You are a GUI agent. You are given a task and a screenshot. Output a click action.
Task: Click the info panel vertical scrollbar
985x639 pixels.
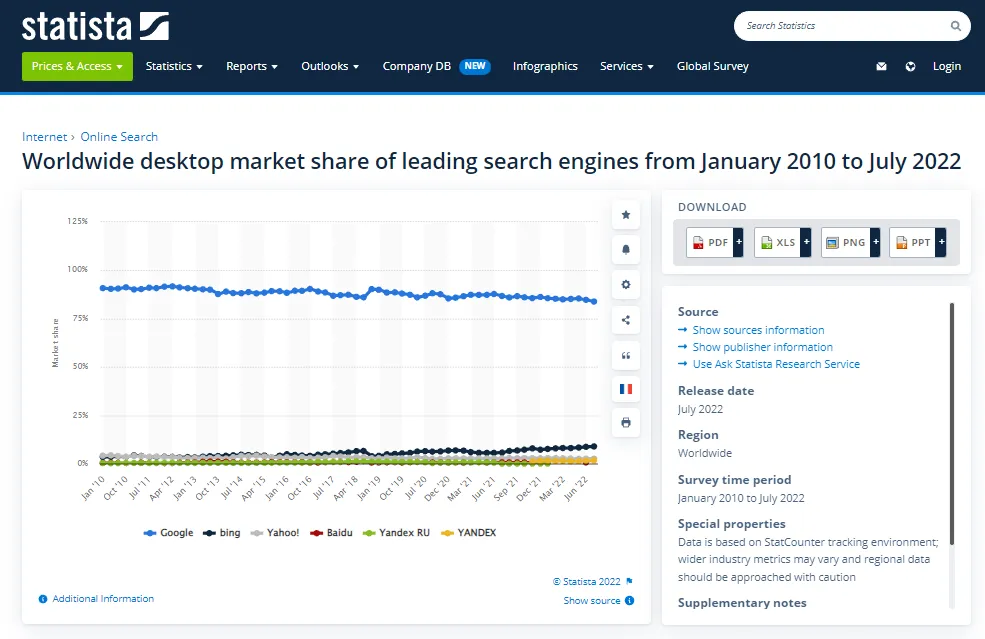[952, 424]
